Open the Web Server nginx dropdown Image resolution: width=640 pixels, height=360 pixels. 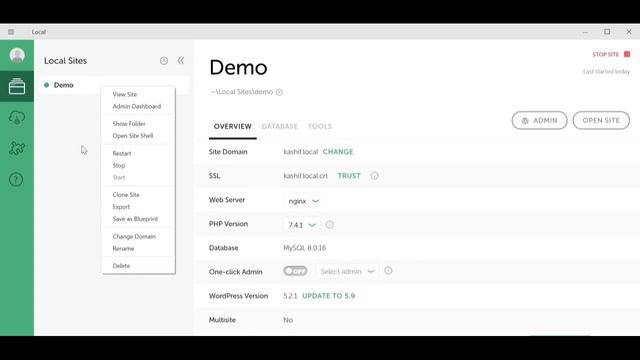303,201
